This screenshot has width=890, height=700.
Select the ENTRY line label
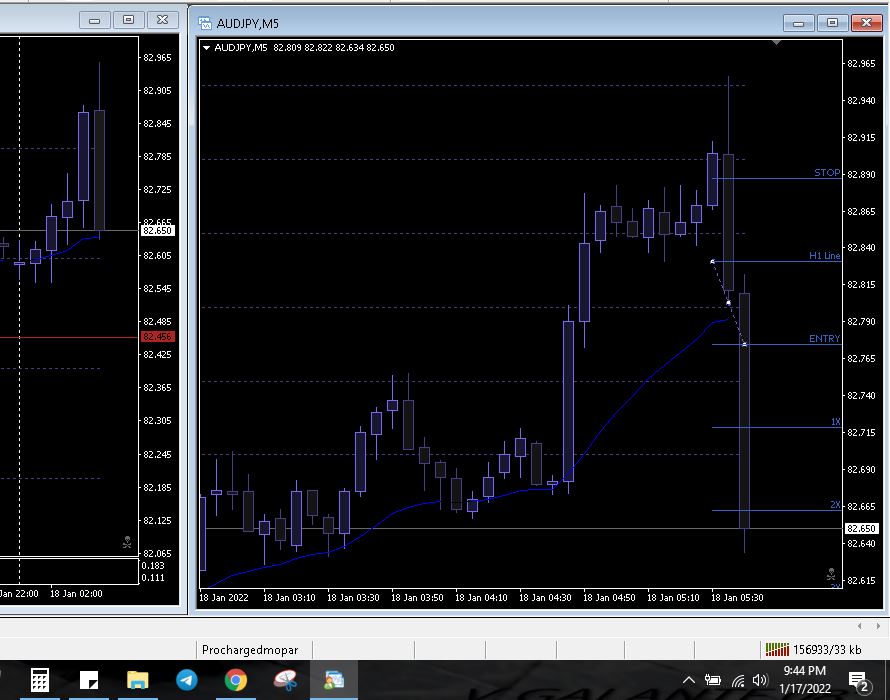[824, 338]
